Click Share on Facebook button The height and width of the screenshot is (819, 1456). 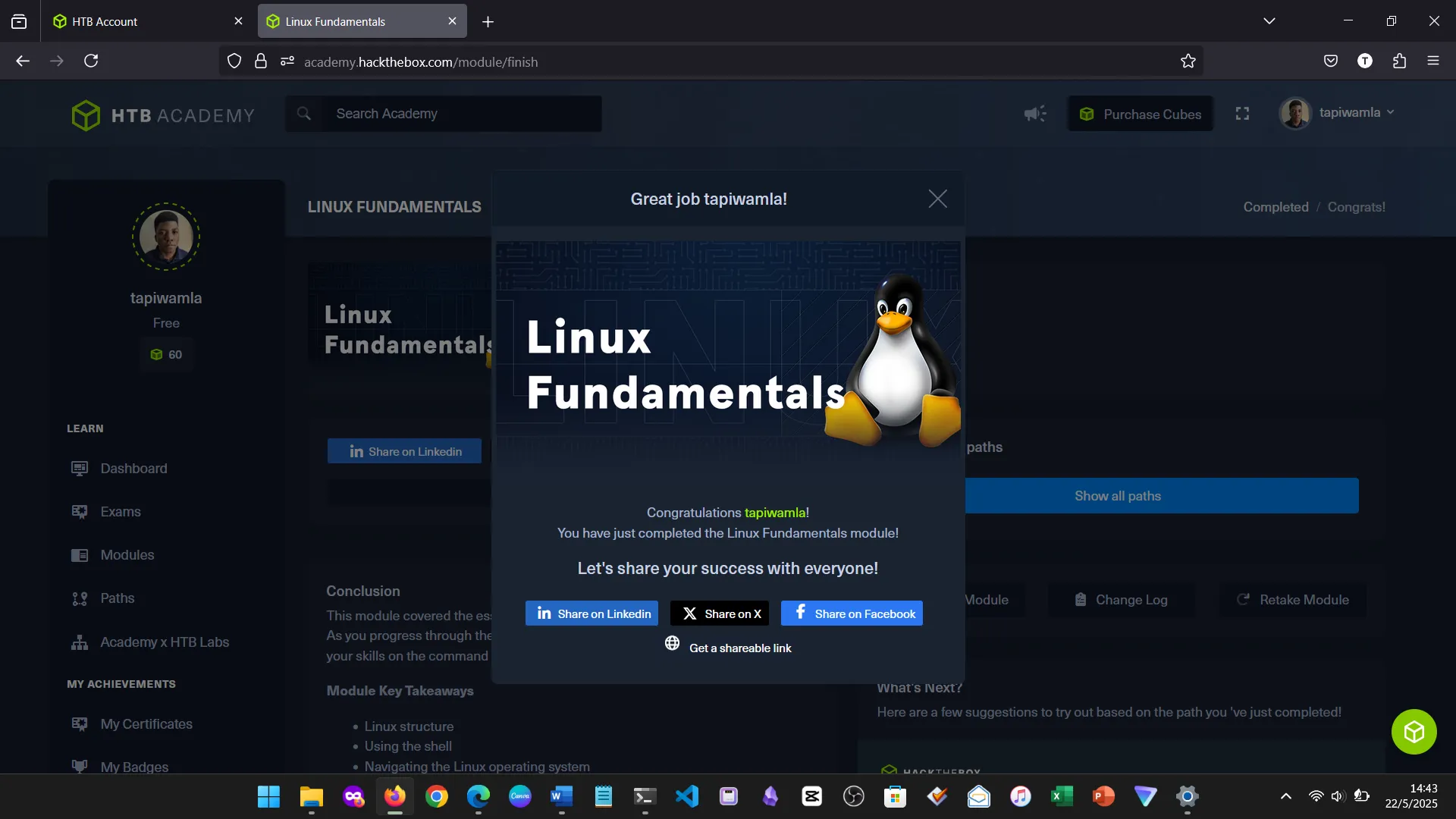point(852,613)
